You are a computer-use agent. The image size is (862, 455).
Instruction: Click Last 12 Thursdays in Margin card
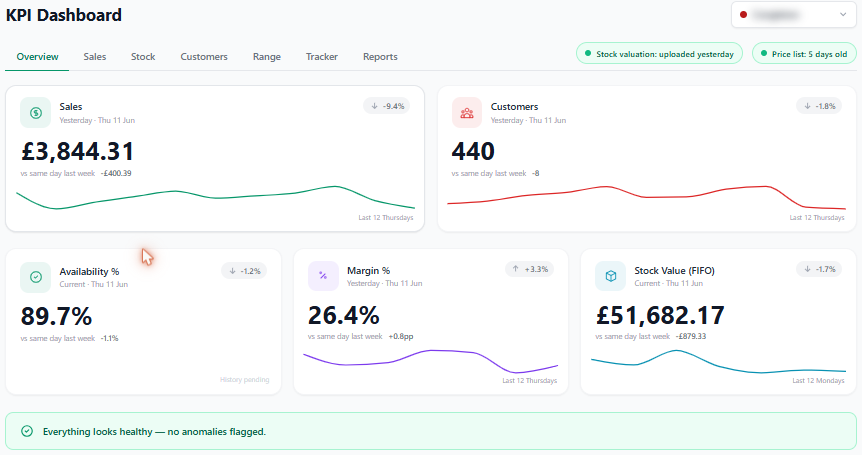529,380
